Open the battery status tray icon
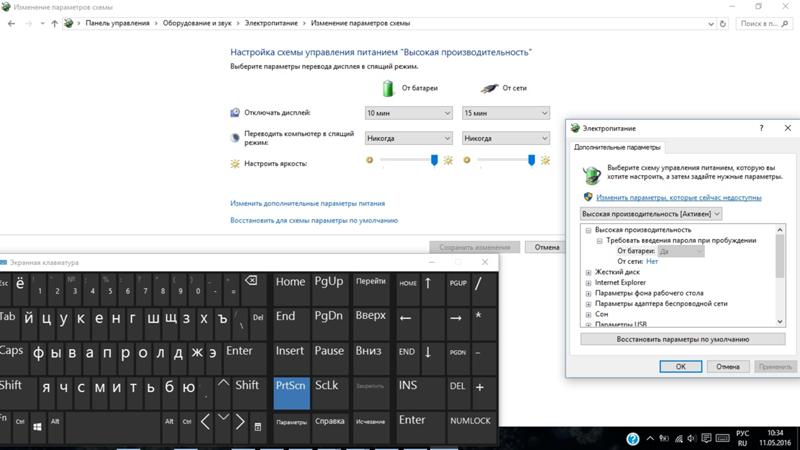800x450 pixels. pos(664,439)
